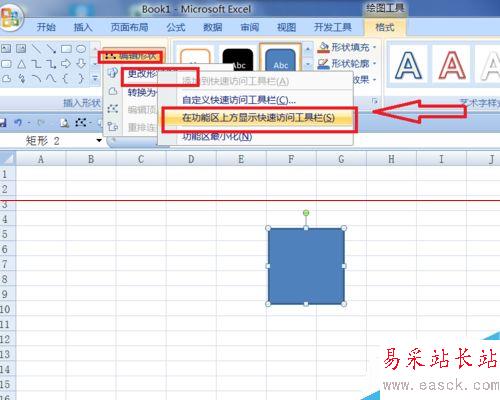This screenshot has height=400, width=500.
Task: Click the Shape Outline pen icon
Action: 323,63
